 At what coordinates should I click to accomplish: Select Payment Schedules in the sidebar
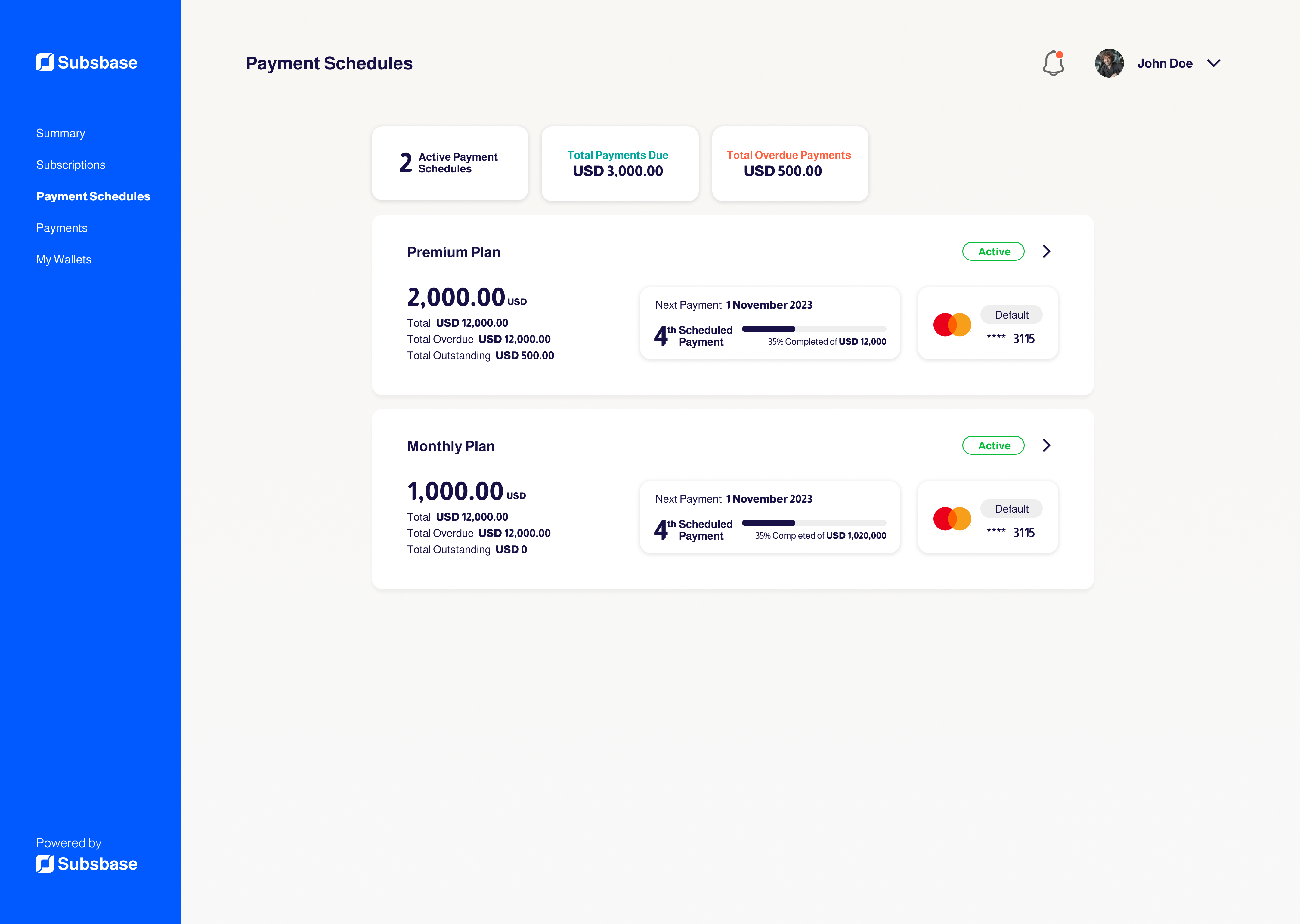point(93,196)
